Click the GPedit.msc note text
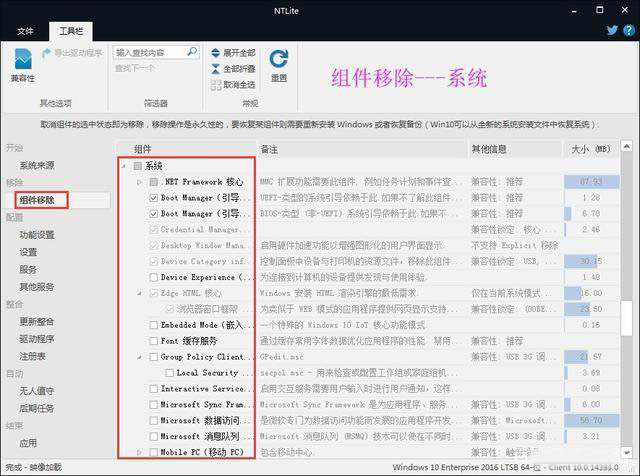 282,357
